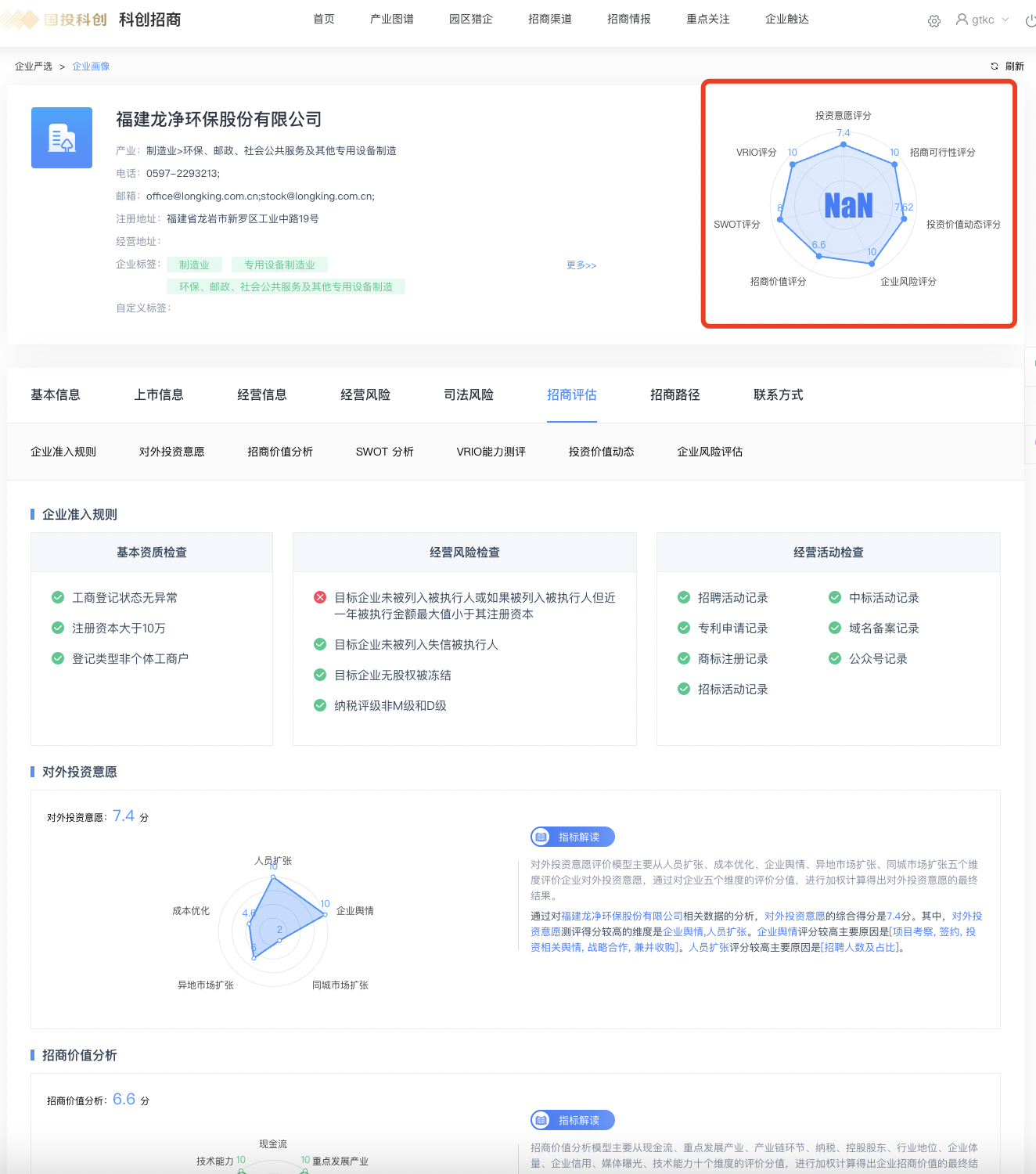The height and width of the screenshot is (1174, 1036).
Task: Click green check beside 招聘活动记录
Action: [x=684, y=598]
